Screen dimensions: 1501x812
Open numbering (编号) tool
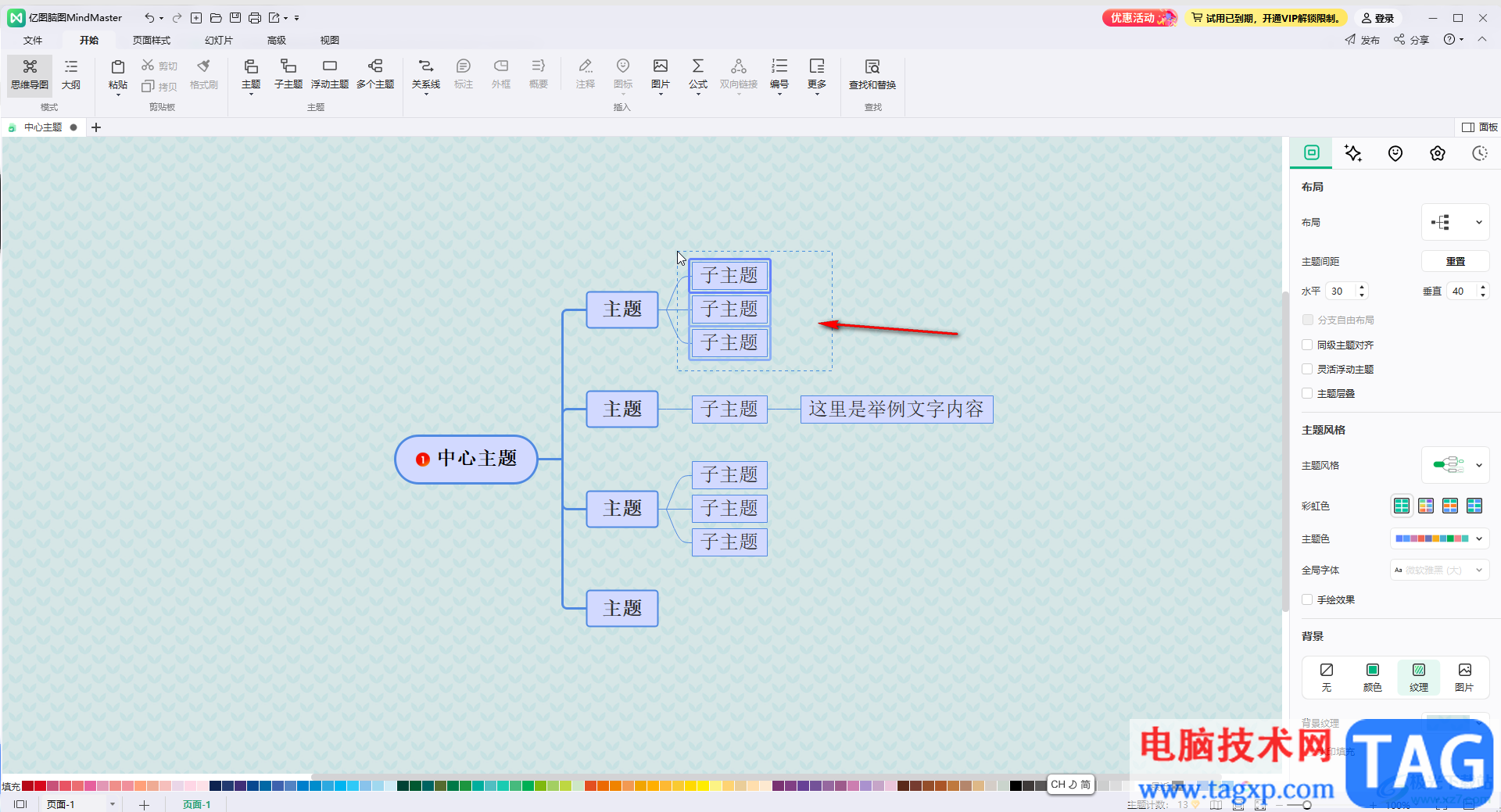779,75
